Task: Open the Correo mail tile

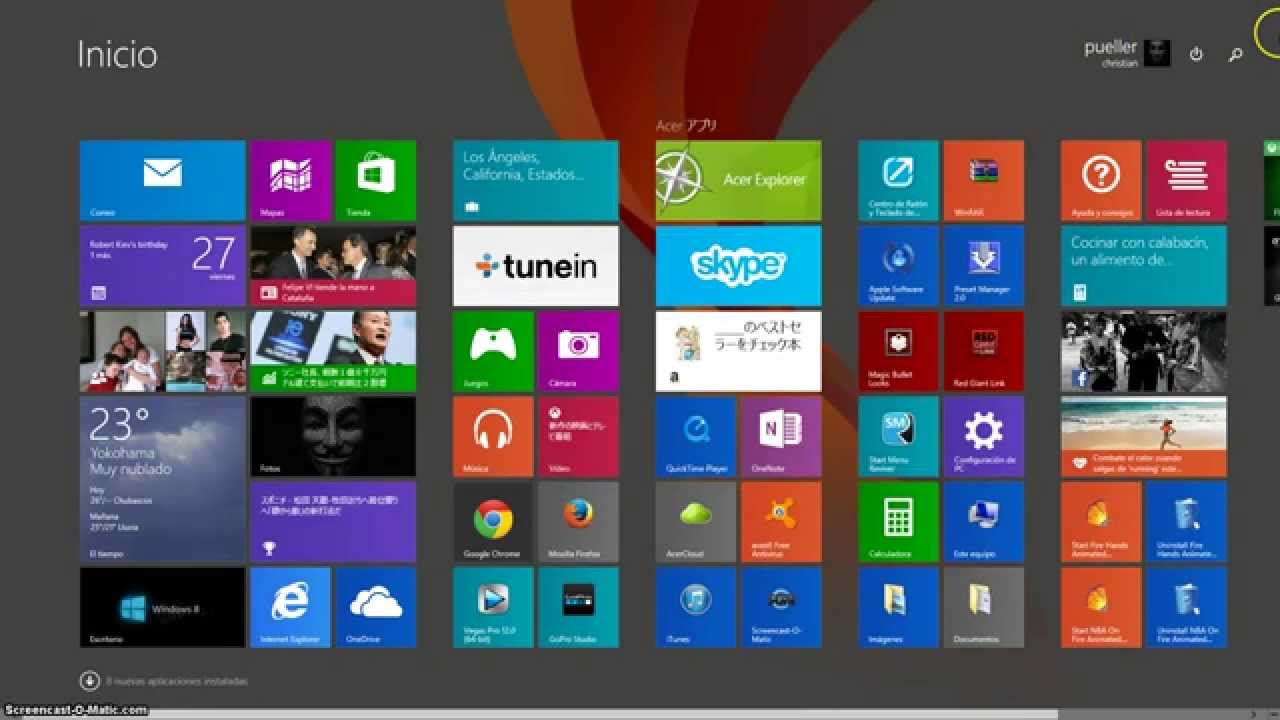Action: tap(162, 180)
